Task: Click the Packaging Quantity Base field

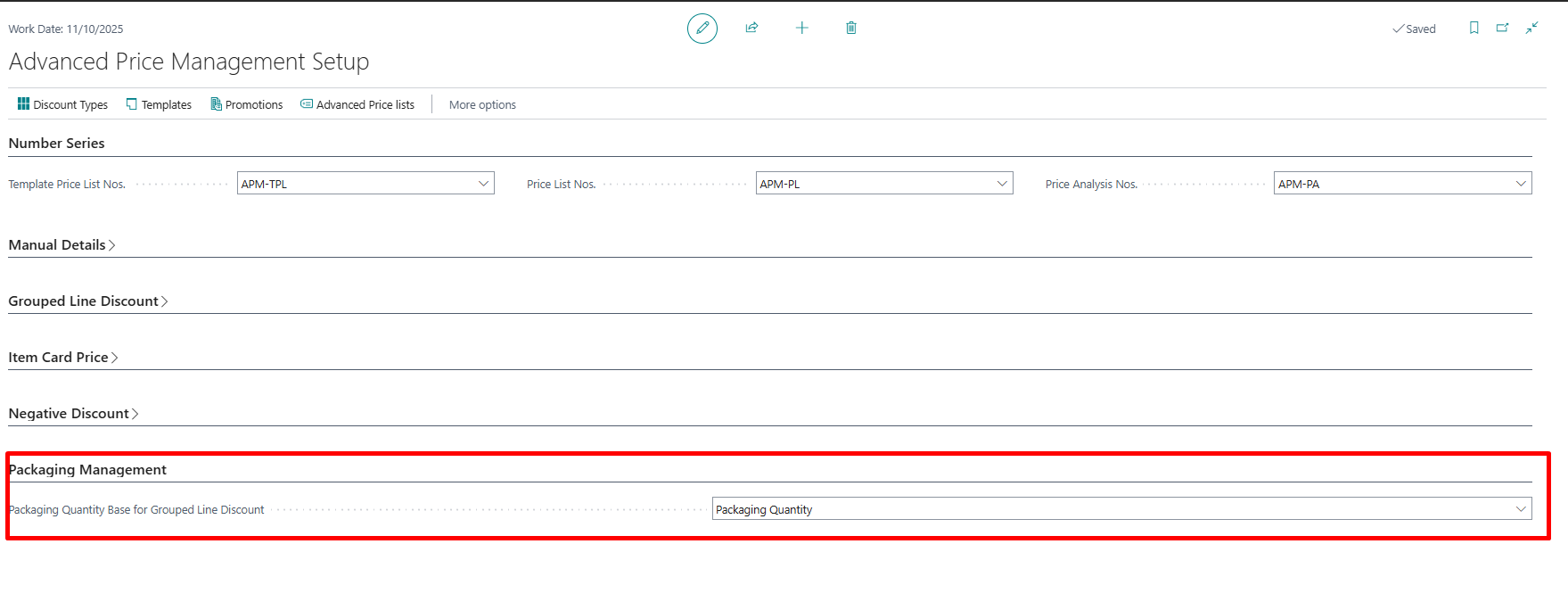Action: [1114, 509]
